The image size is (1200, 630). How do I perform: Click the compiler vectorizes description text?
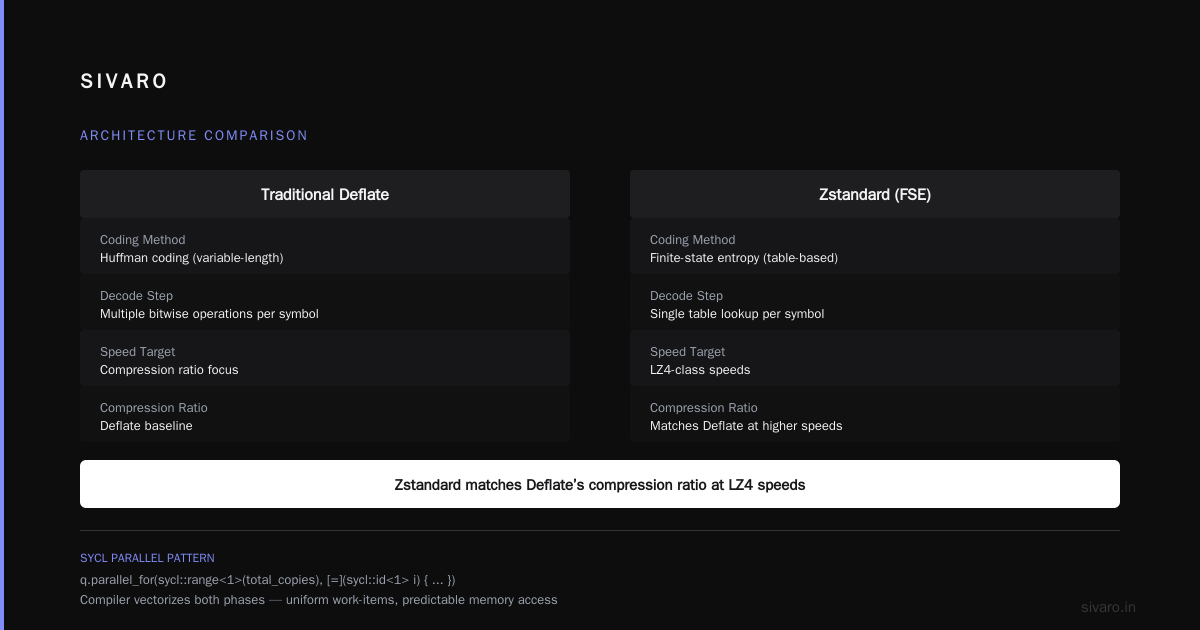click(x=319, y=600)
